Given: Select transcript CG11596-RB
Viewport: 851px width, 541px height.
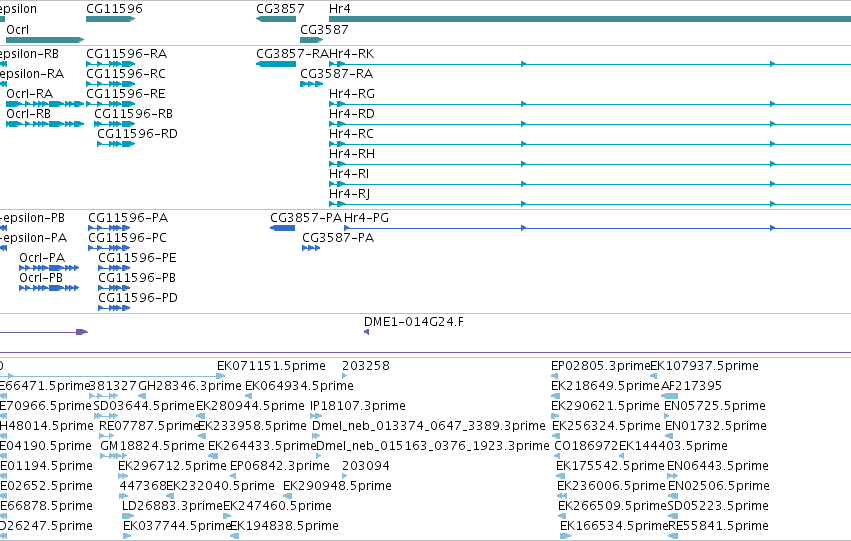Looking at the screenshot, I should point(134,114).
